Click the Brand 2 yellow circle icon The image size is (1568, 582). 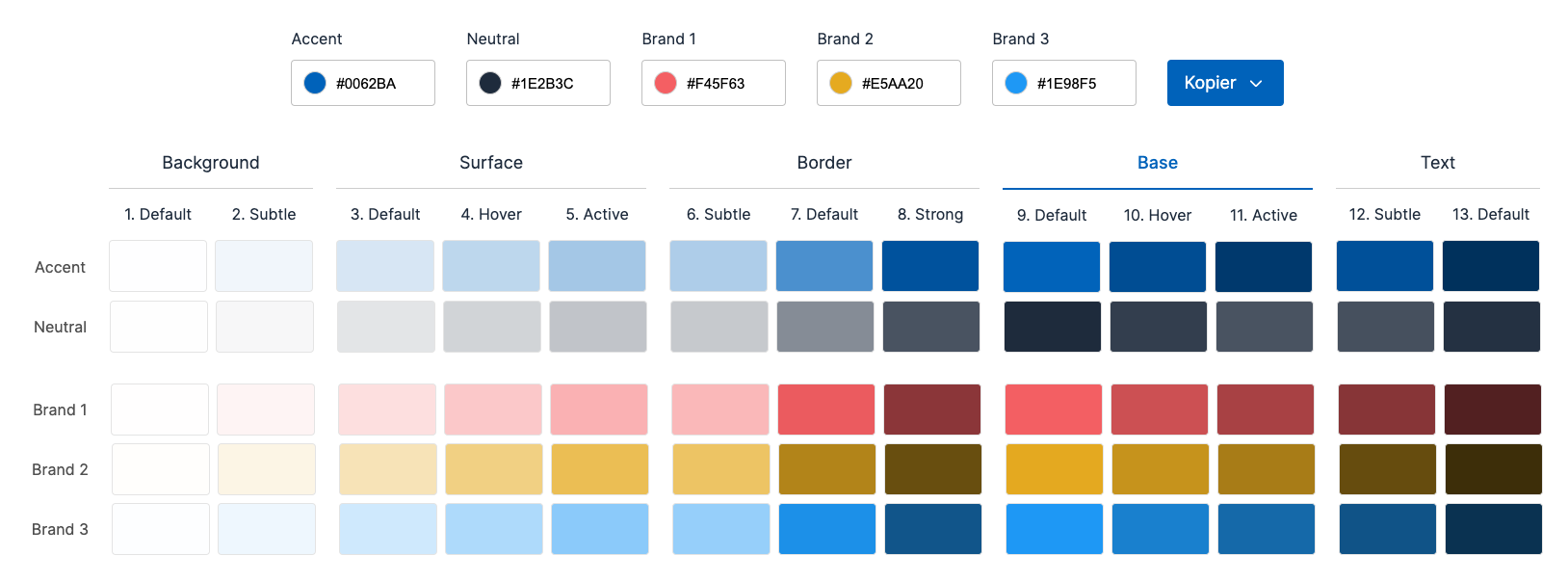tap(841, 83)
